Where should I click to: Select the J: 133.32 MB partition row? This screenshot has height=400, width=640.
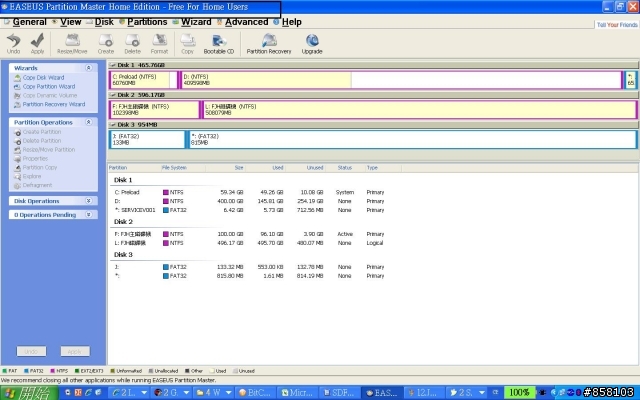coord(250,267)
